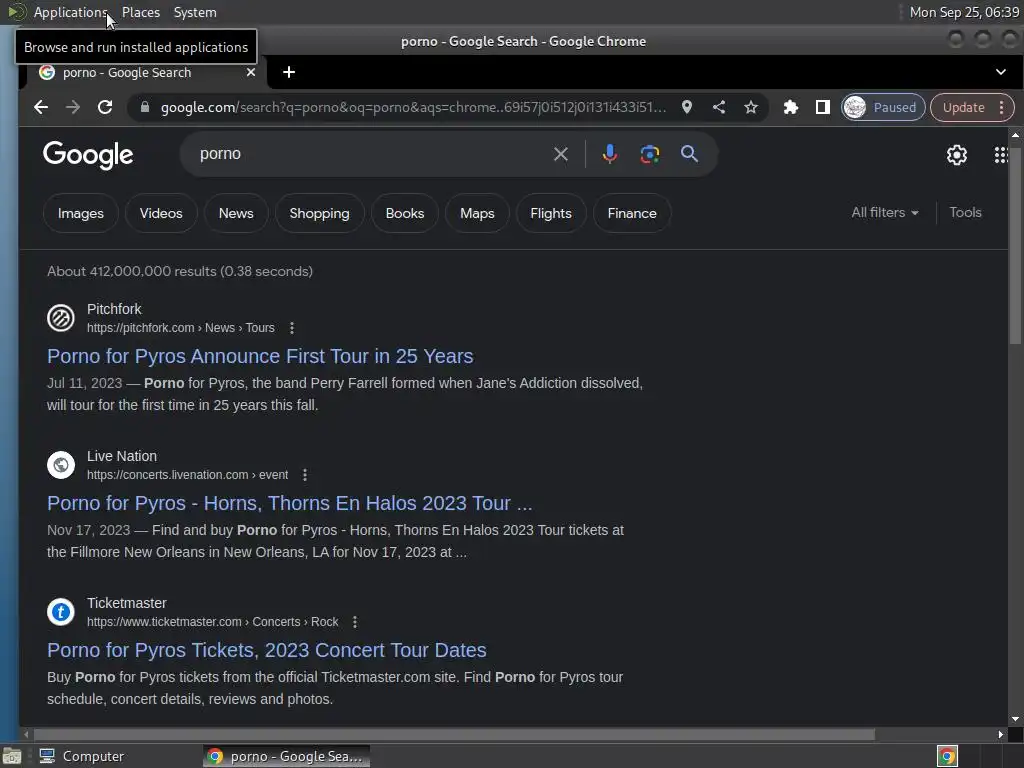Switch to Maps results
This screenshot has height=768, width=1024.
(x=477, y=213)
